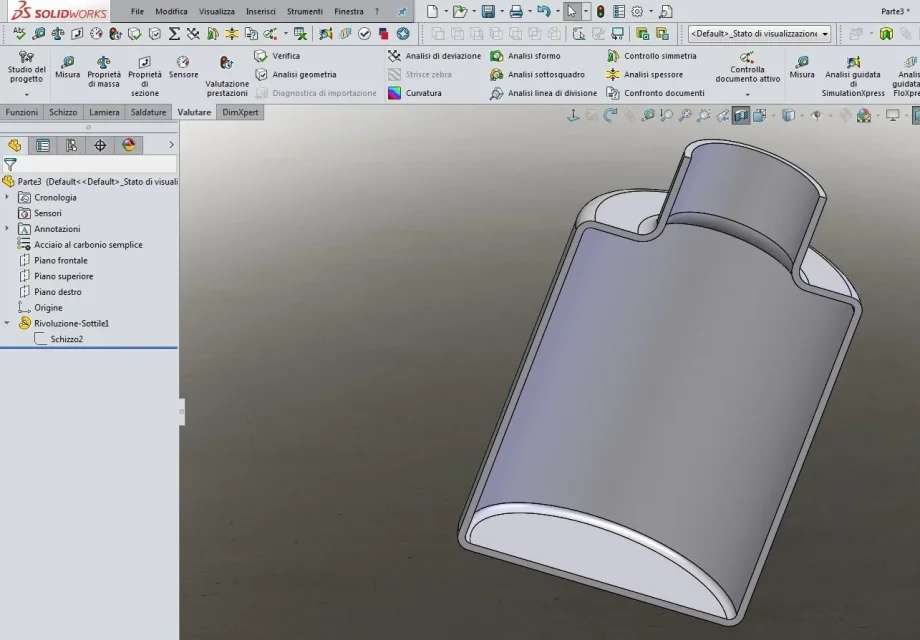This screenshot has height=640, width=920.
Task: Open ConfigurationManager tab in the left panel
Action: click(71, 145)
